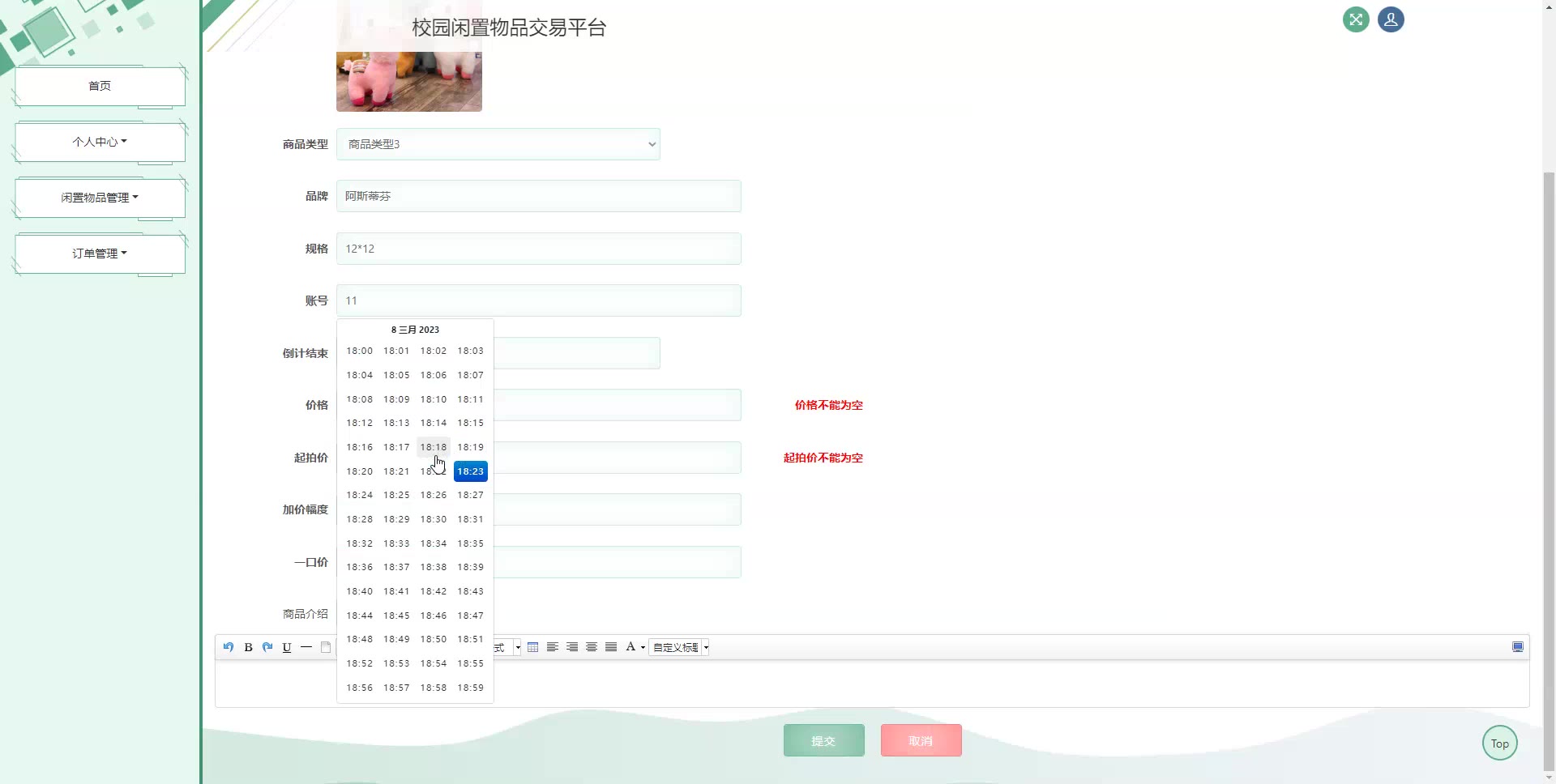Select 18:42 in the time picker

pyautogui.click(x=434, y=591)
